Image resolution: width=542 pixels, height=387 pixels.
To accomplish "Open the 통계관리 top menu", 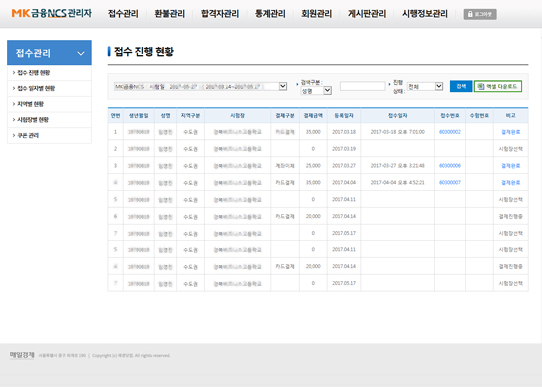I will [270, 14].
